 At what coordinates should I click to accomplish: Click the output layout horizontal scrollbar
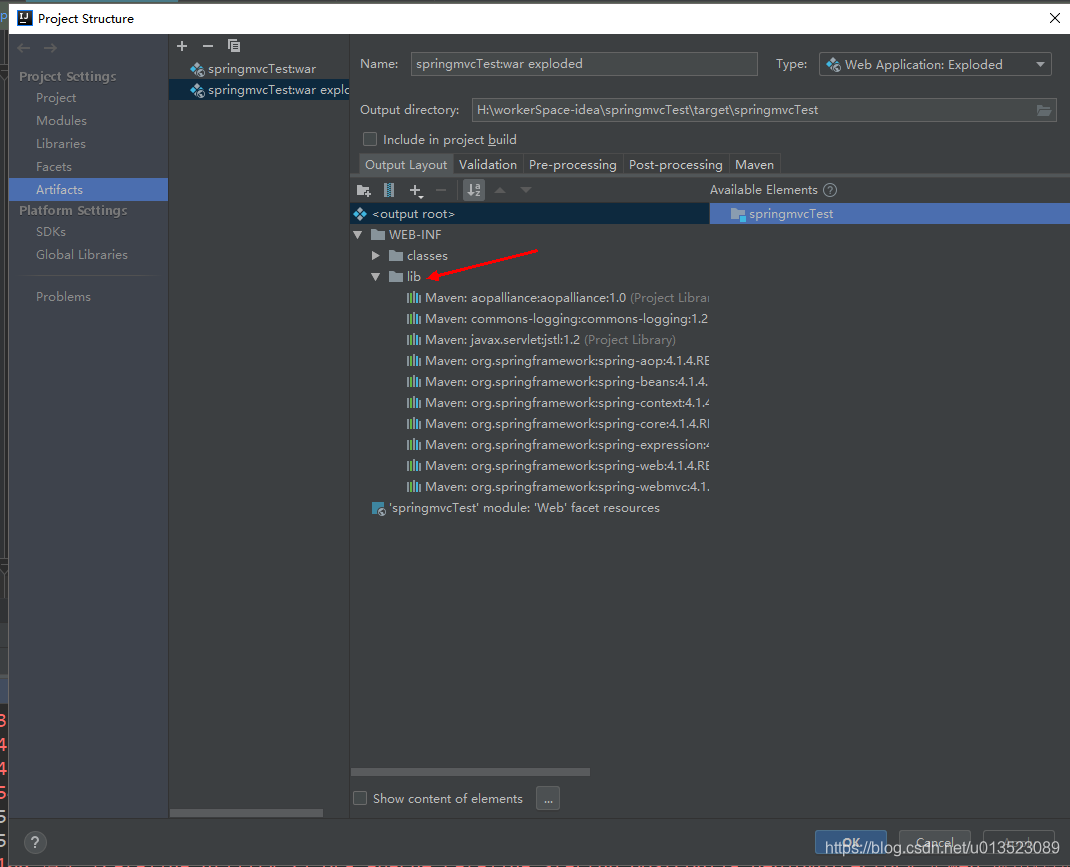pyautogui.click(x=470, y=772)
